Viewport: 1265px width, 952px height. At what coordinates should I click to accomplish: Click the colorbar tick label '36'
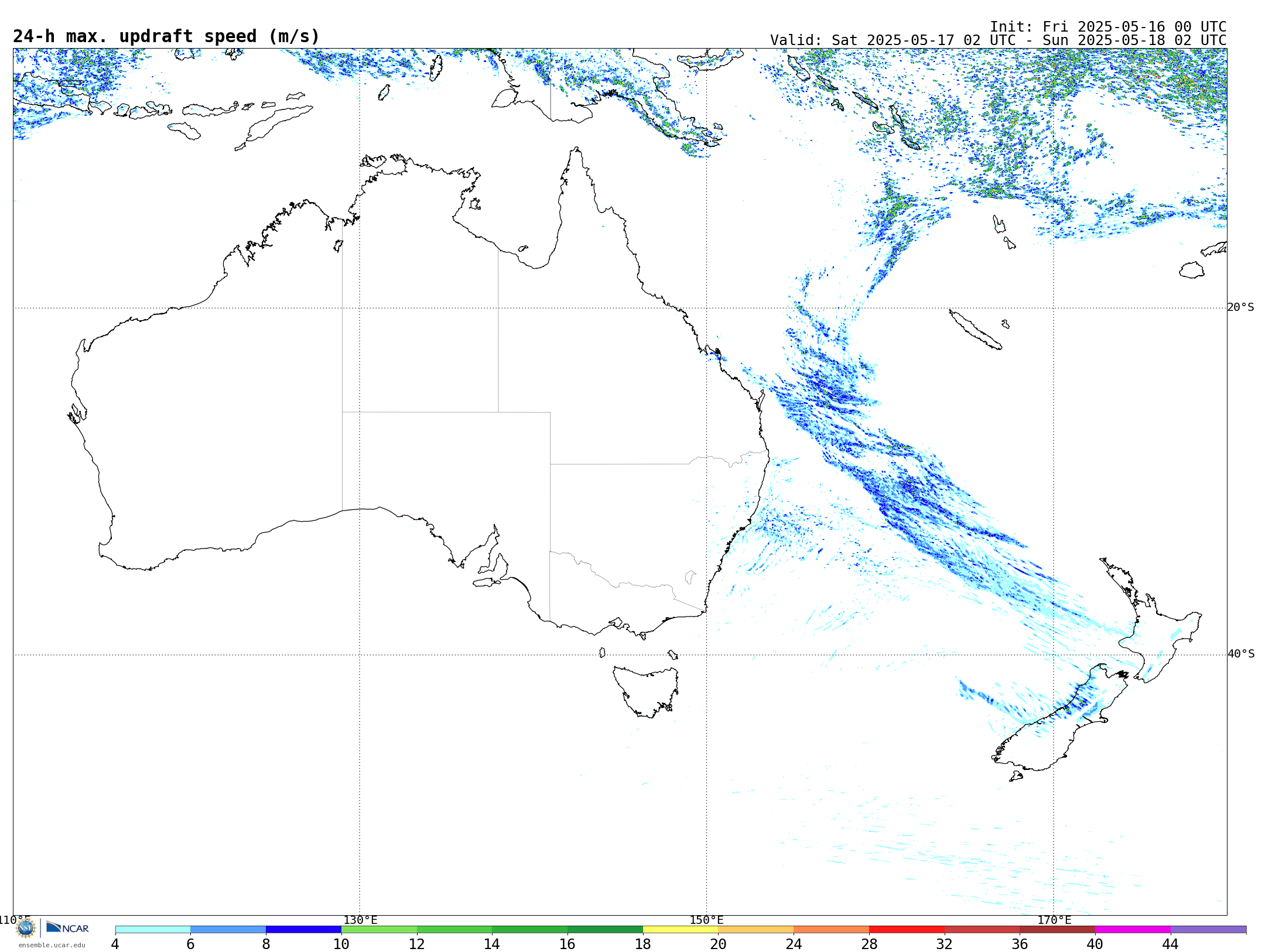click(x=1020, y=944)
